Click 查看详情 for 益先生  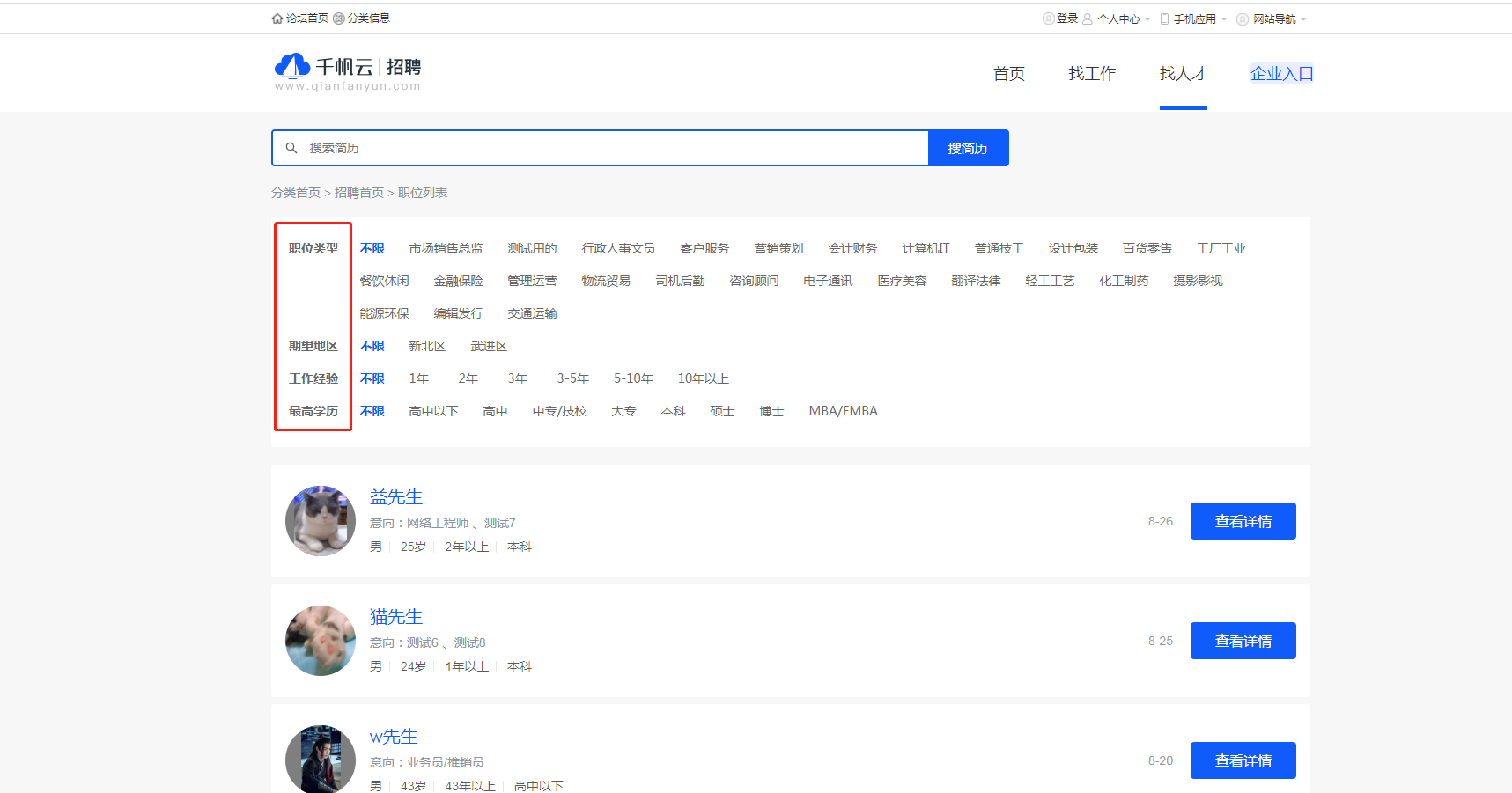click(x=1243, y=521)
